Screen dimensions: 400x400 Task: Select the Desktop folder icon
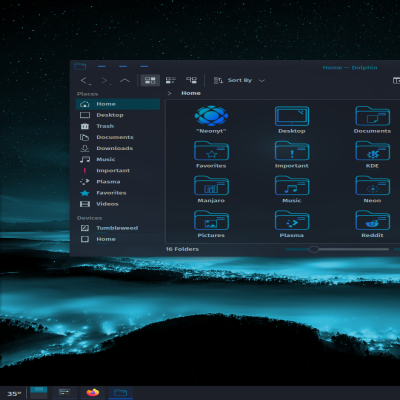pos(292,116)
